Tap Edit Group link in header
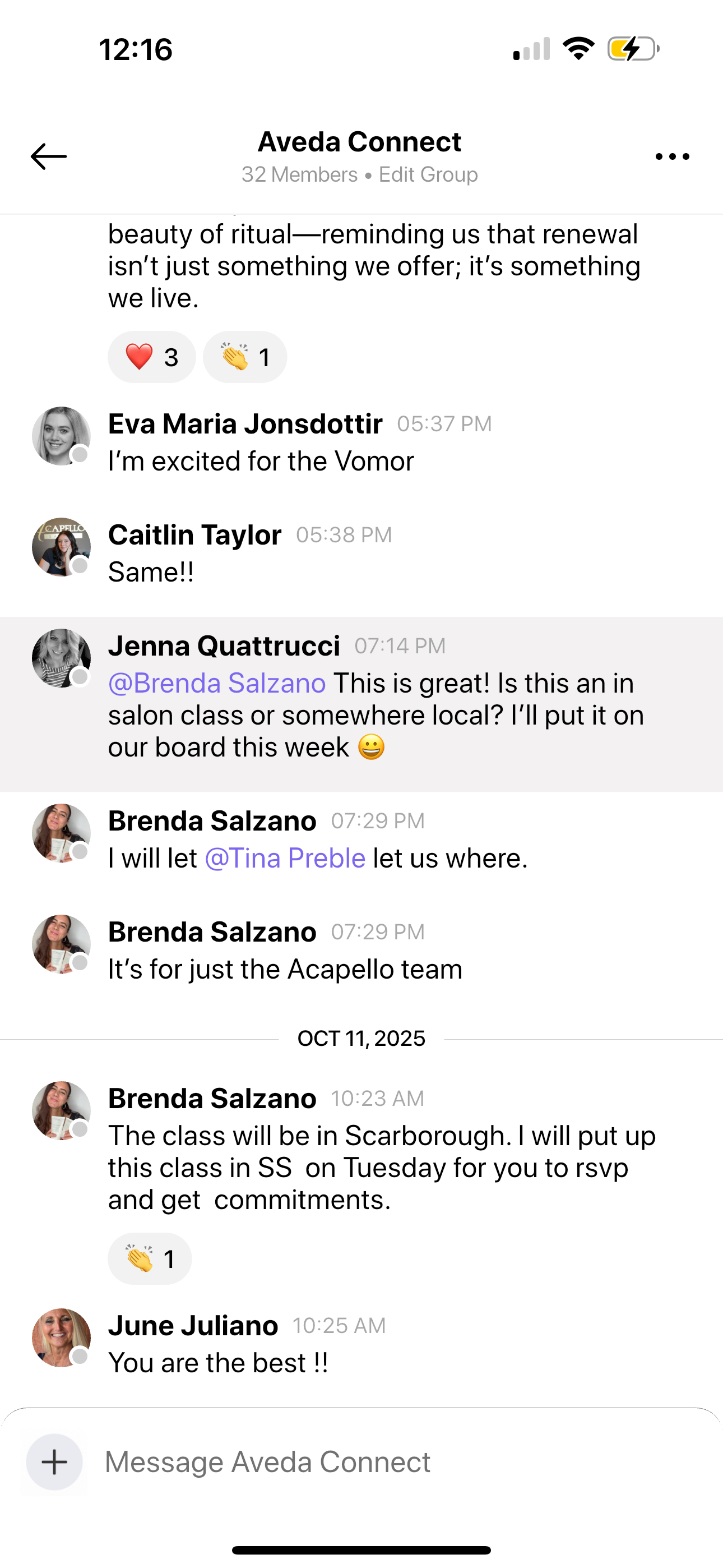723x1568 pixels. [428, 175]
